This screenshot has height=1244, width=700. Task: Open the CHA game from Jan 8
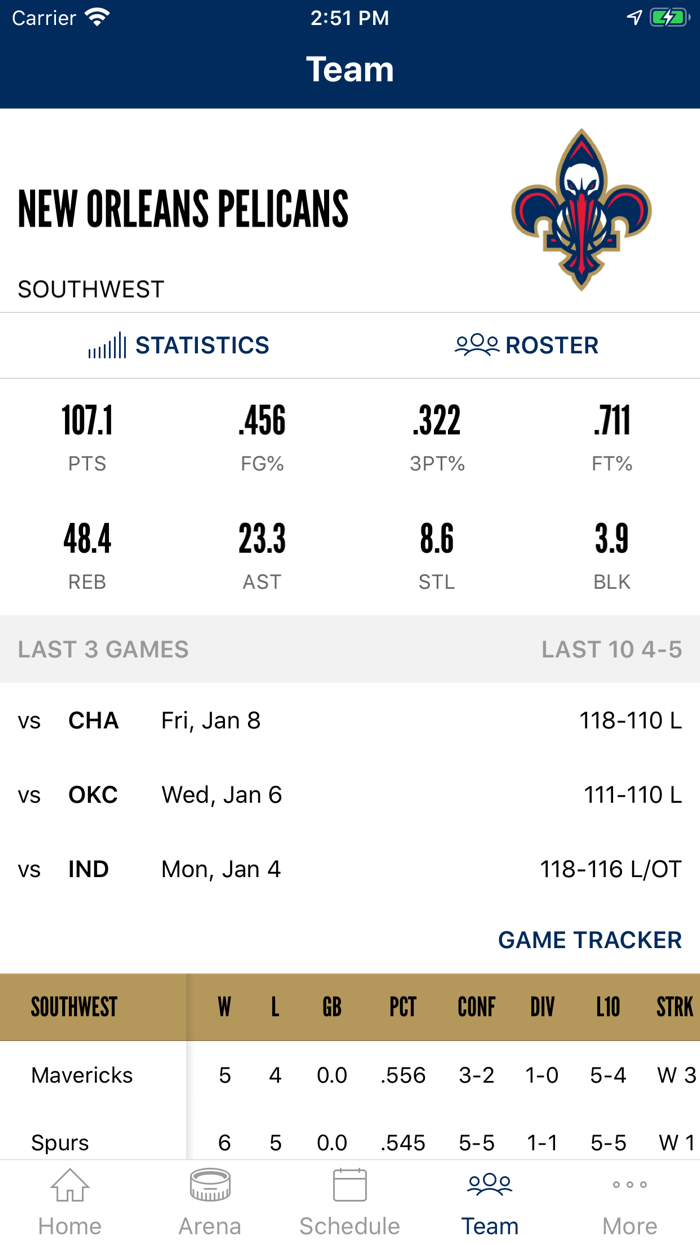[350, 720]
